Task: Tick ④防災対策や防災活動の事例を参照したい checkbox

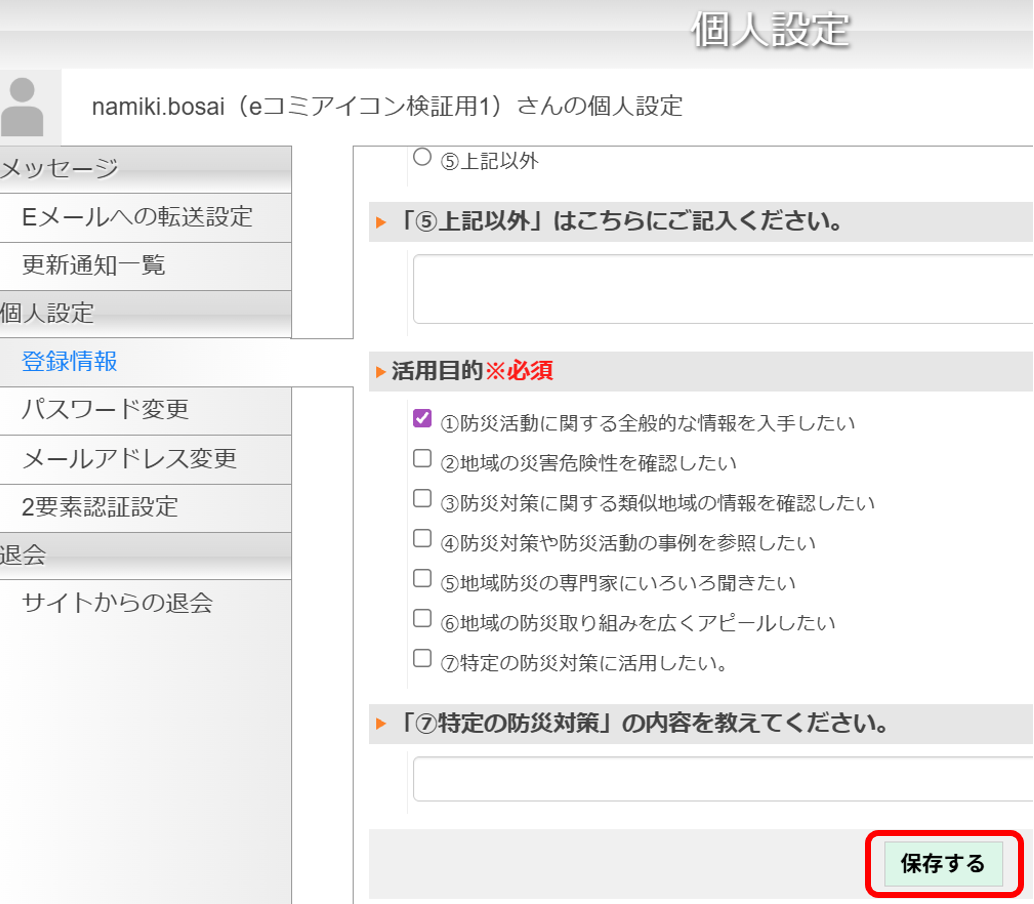Action: coord(422,539)
